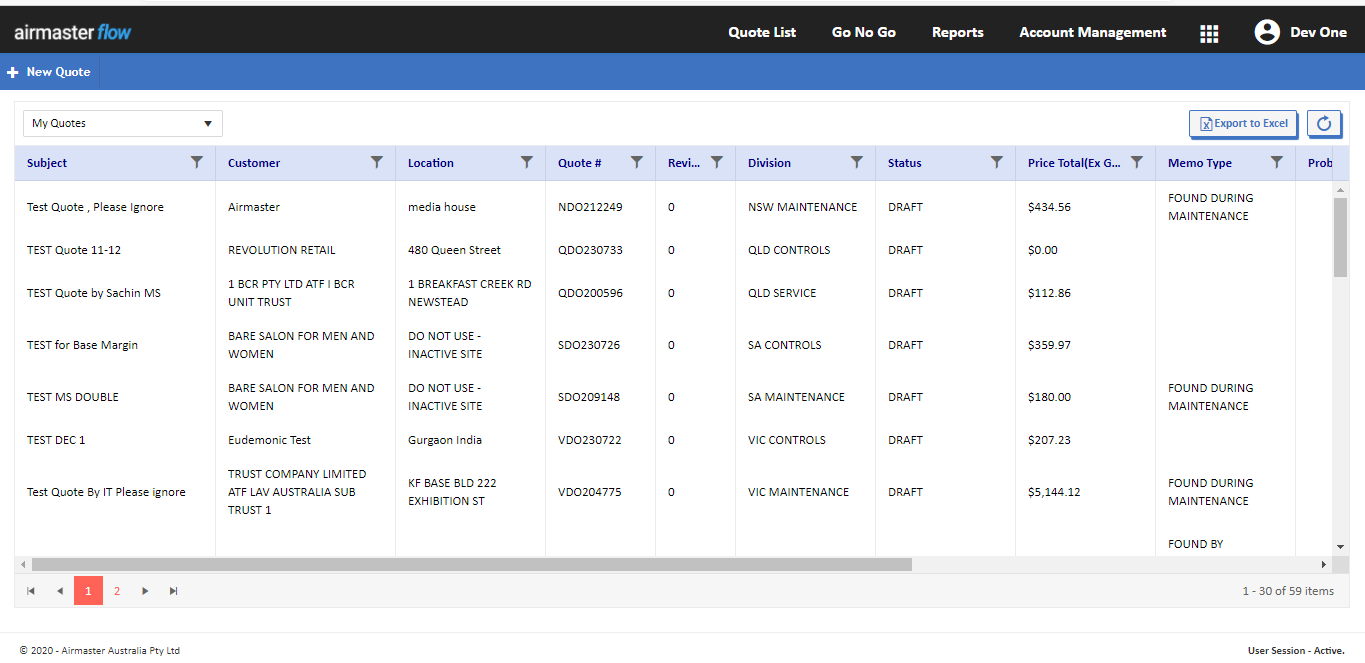The image size is (1365, 663).
Task: Sort by Division column header
Action: tap(769, 163)
